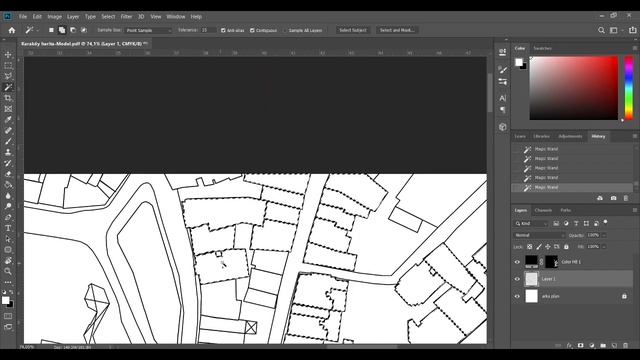Click the Tolerance input field
The width and height of the screenshot is (640, 360).
click(209, 30)
